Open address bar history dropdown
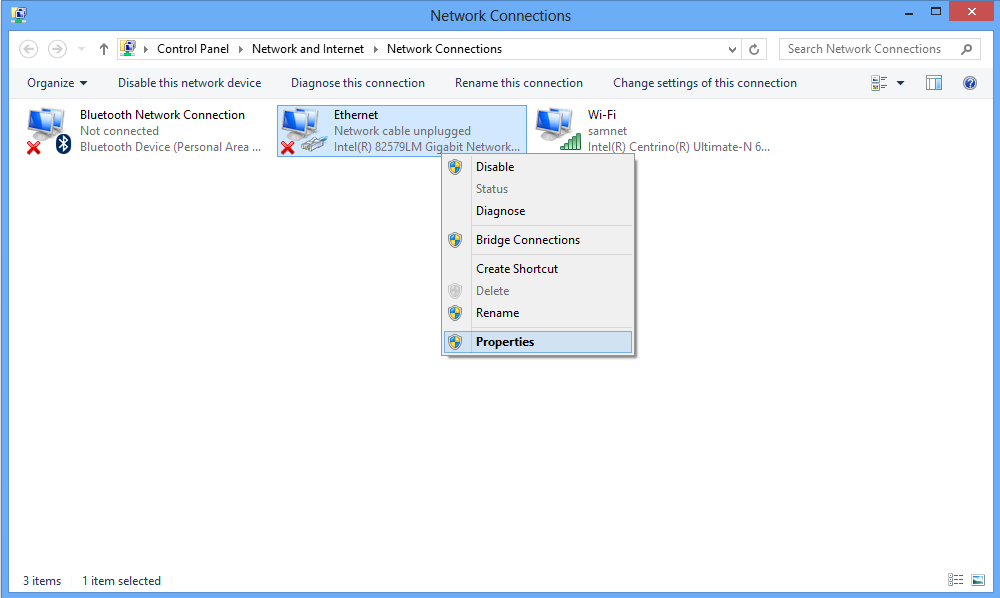The image size is (1000, 598). tap(732, 49)
